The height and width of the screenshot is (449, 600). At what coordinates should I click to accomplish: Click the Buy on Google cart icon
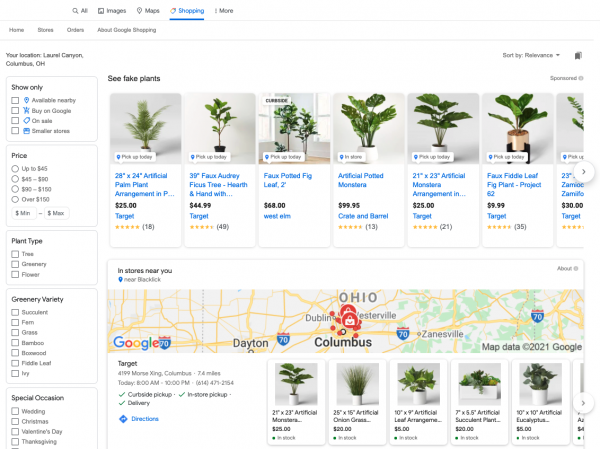click(x=26, y=111)
